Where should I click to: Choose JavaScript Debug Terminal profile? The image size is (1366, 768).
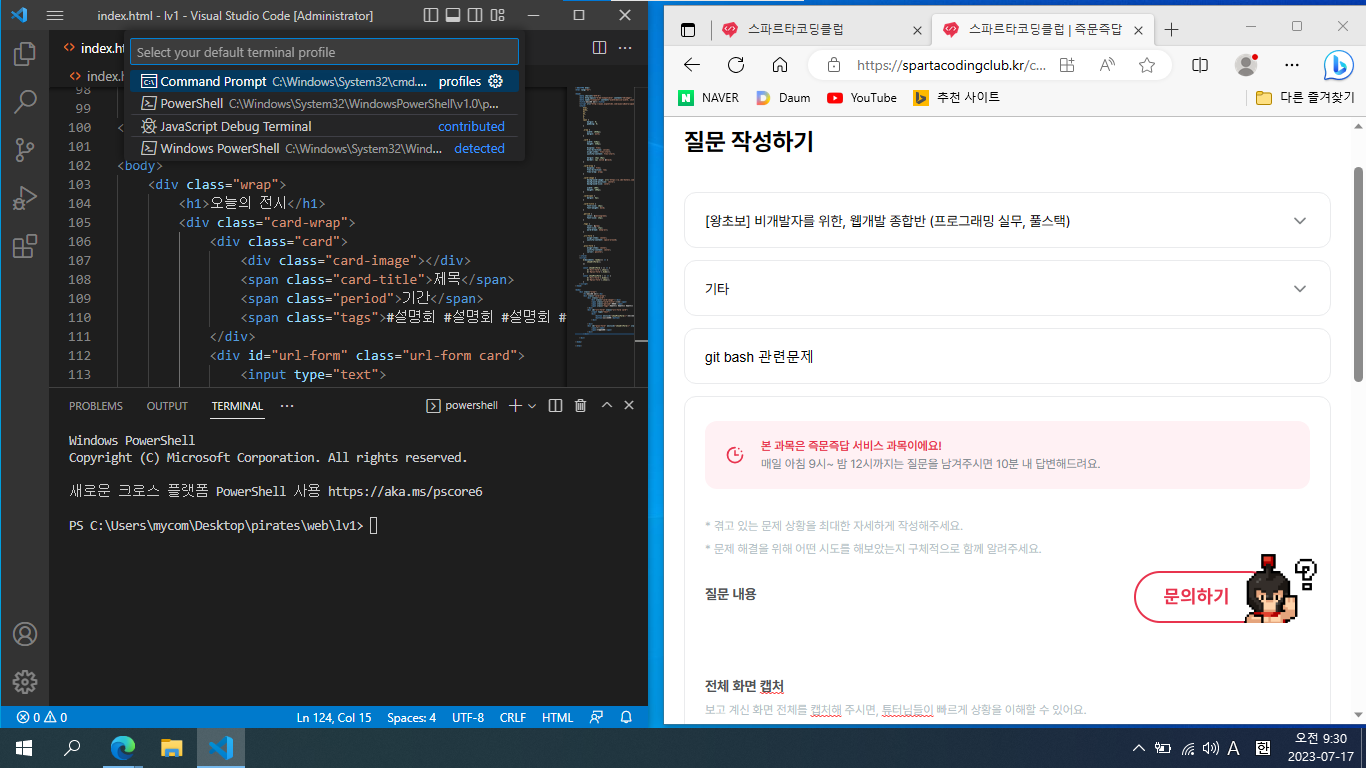pos(325,126)
